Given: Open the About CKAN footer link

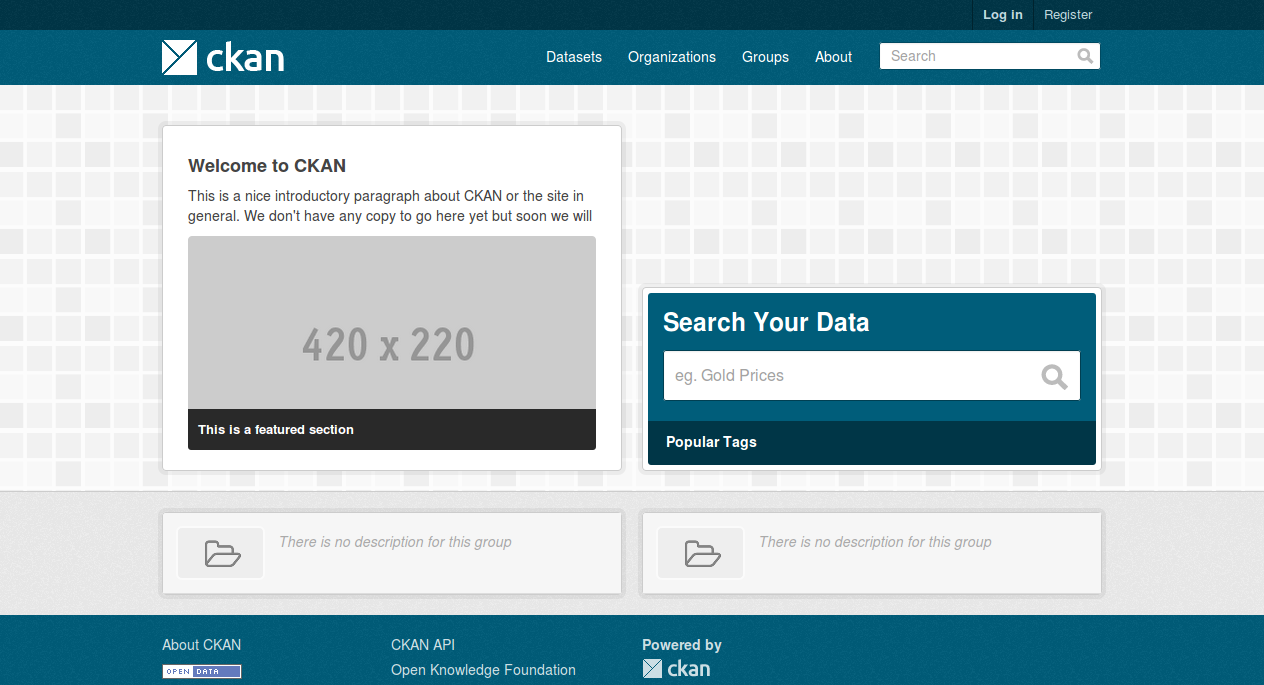Looking at the screenshot, I should pyautogui.click(x=202, y=645).
